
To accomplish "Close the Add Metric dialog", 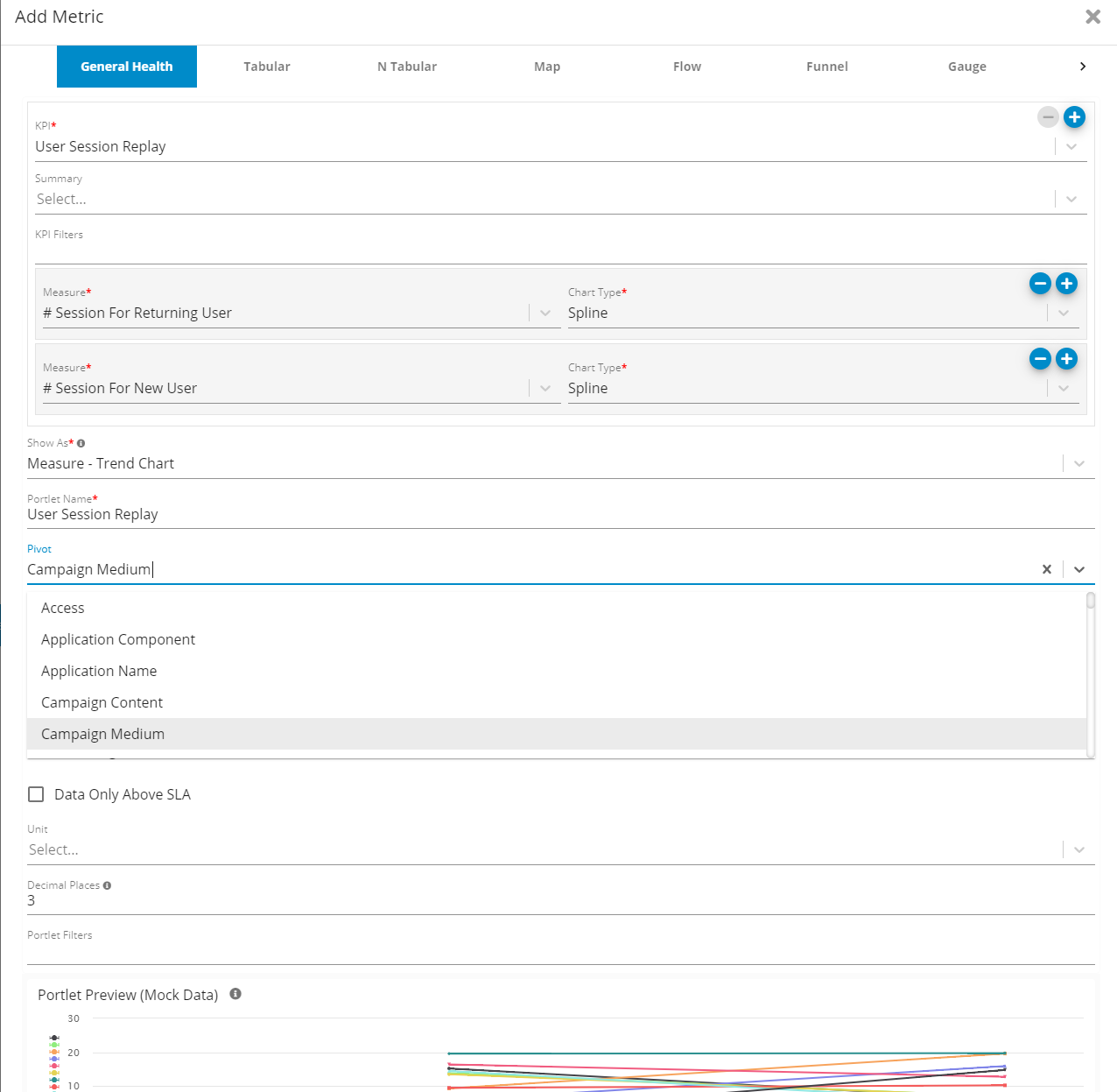I will click(x=1092, y=17).
